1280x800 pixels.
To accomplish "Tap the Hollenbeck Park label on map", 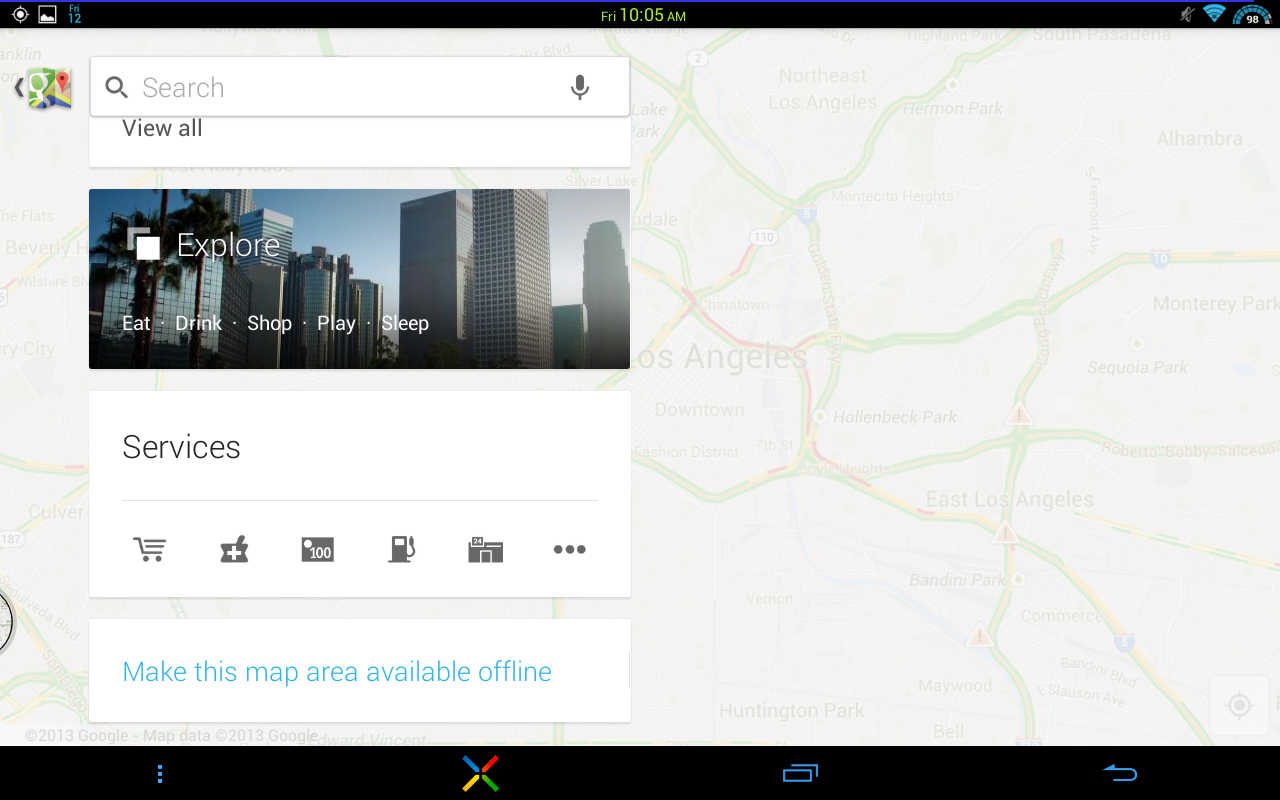I will (895, 417).
